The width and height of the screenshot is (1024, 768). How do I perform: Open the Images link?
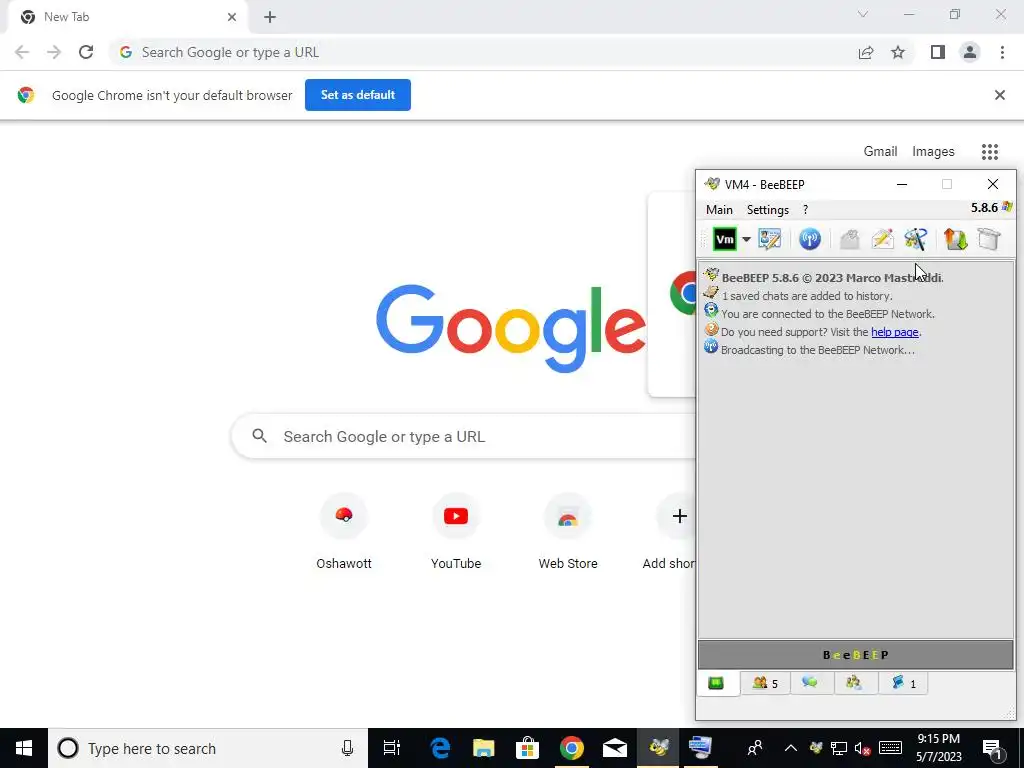(933, 152)
